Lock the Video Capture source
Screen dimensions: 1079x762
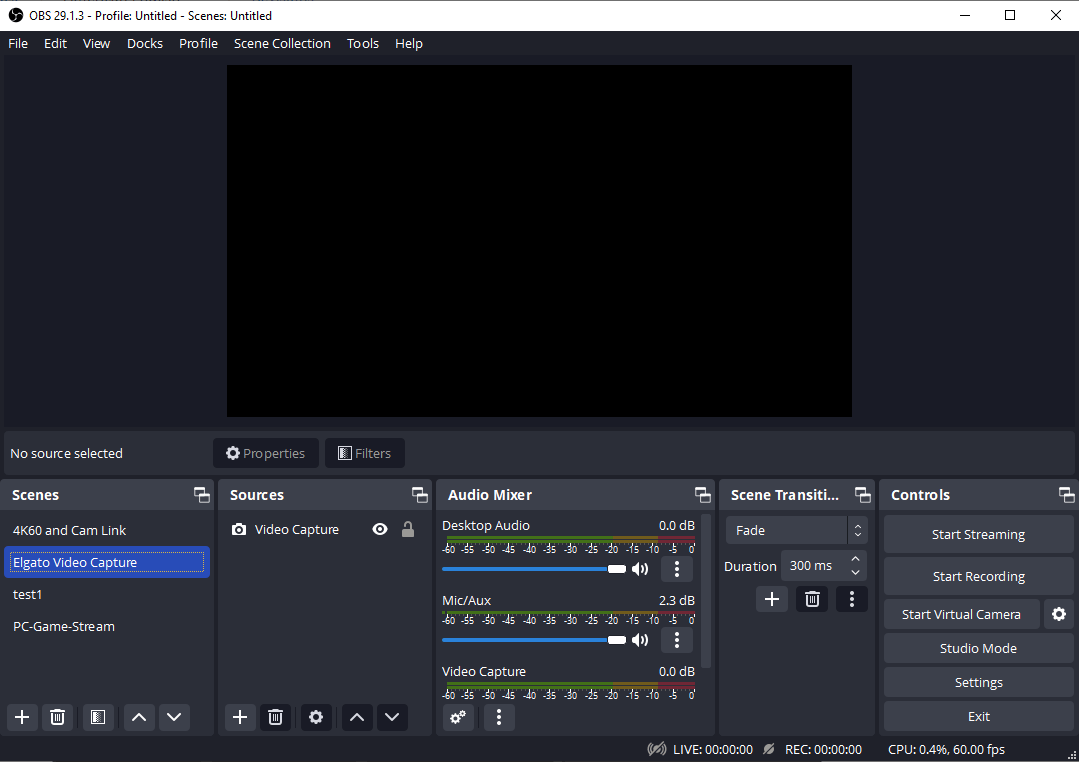point(407,529)
